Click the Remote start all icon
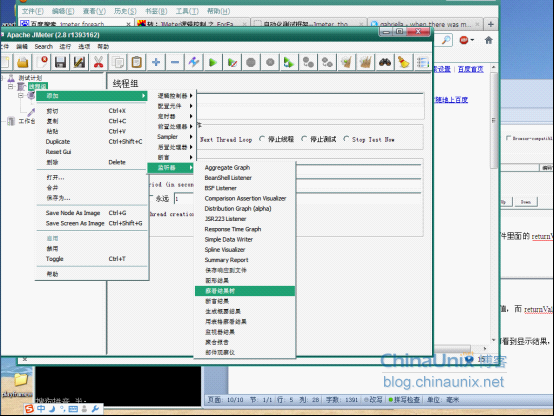Image resolution: width=554 pixels, height=416 pixels. (x=289, y=63)
